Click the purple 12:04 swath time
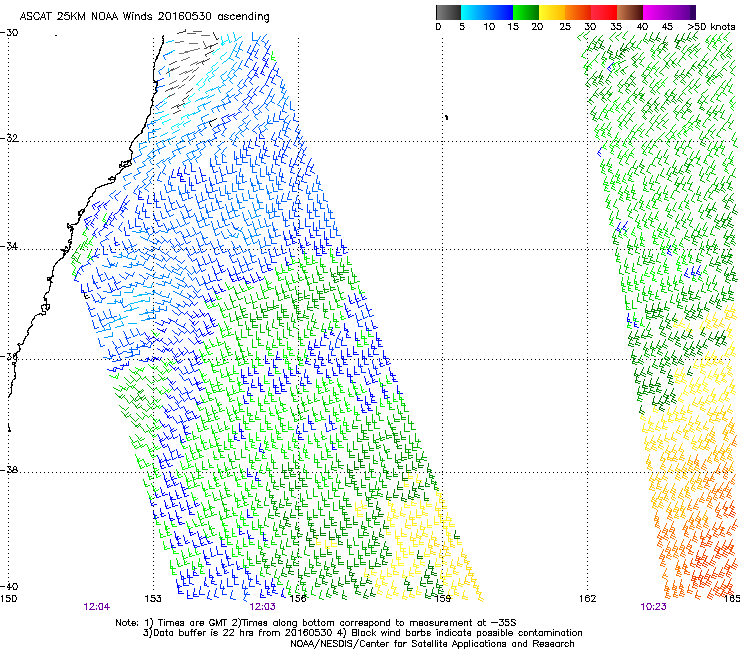The width and height of the screenshot is (740, 650). [97, 607]
